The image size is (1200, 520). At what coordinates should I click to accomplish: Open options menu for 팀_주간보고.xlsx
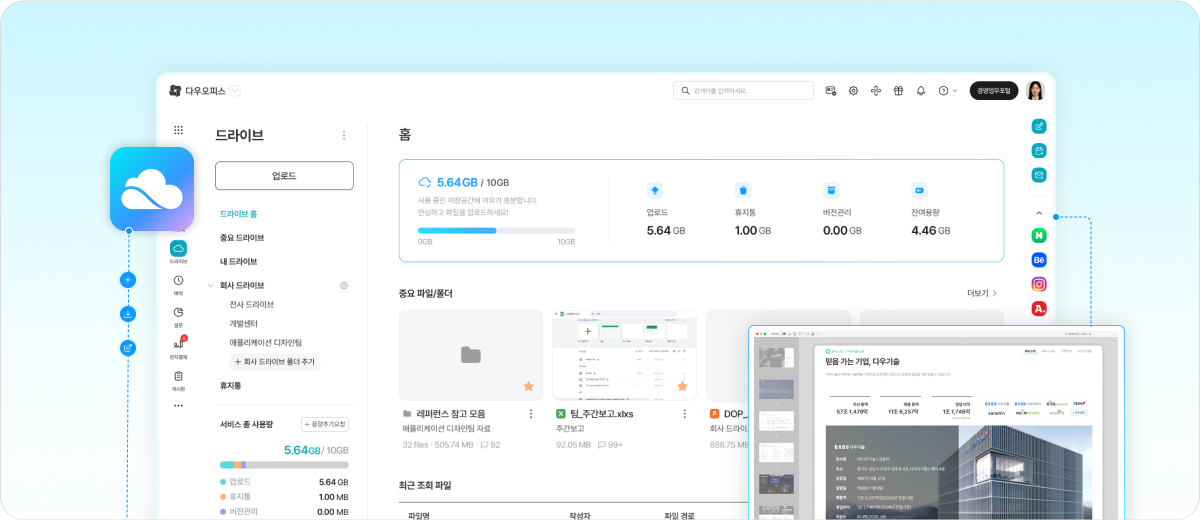[684, 413]
